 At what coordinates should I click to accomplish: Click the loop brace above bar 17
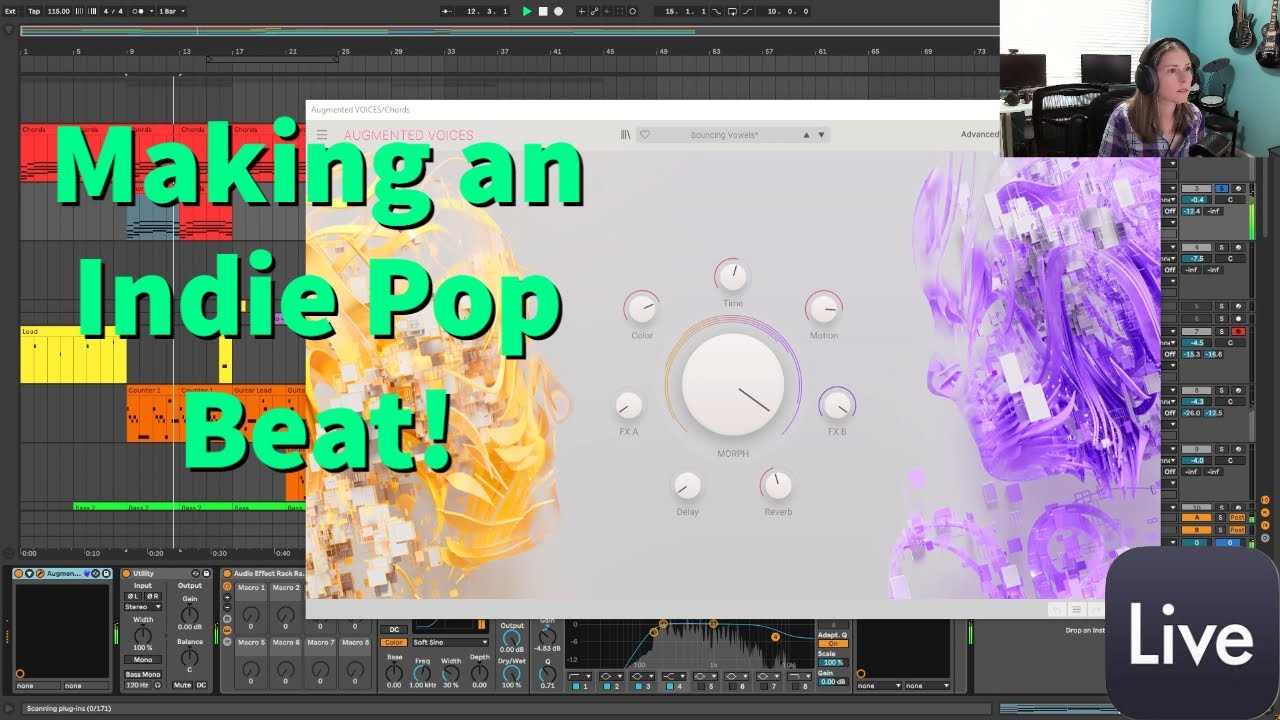[x=274, y=60]
